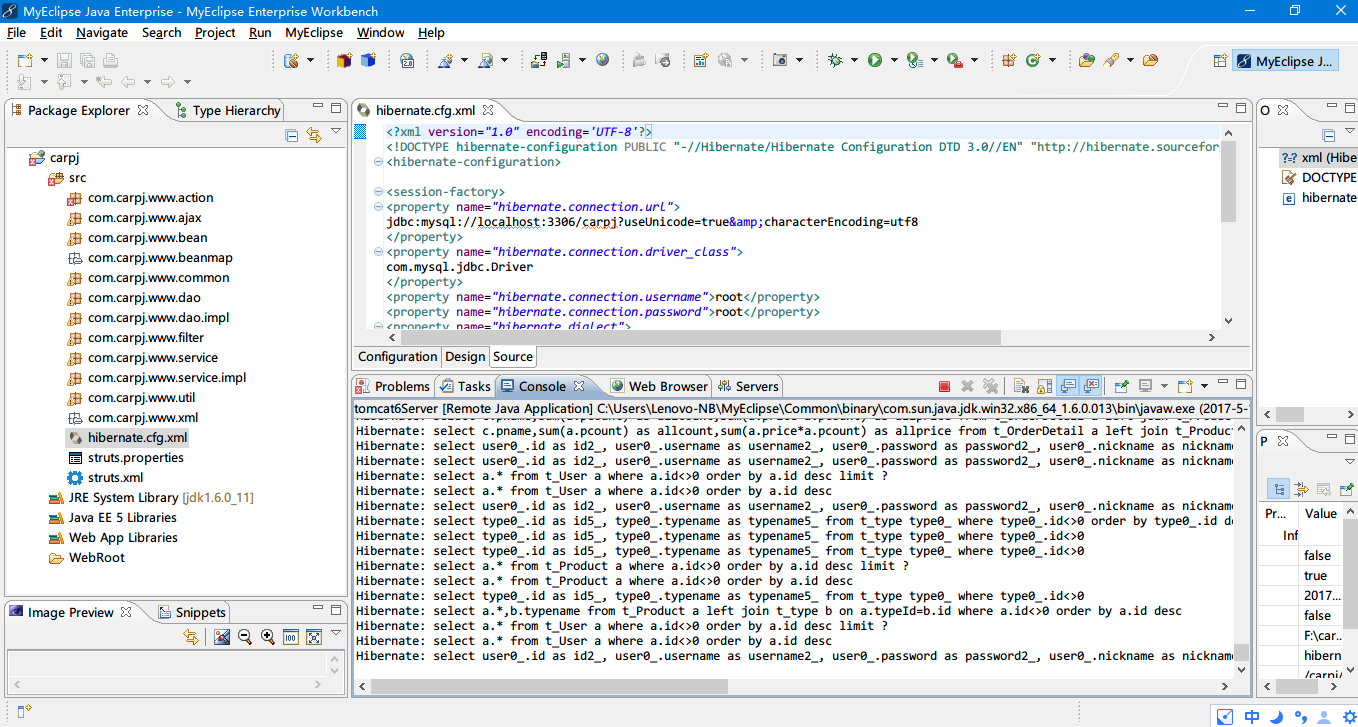Collapse the session-factory fold in the editor
1358x727 pixels.
pyautogui.click(x=378, y=192)
